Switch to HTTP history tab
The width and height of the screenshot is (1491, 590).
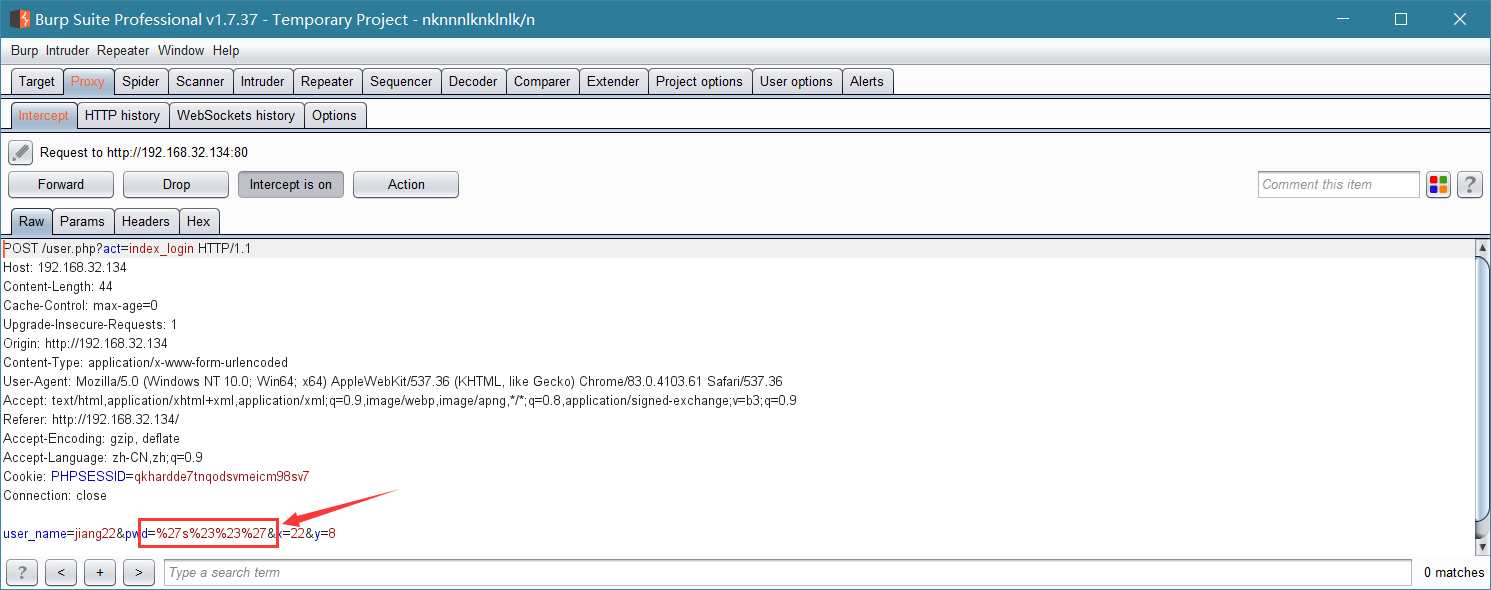pyautogui.click(x=122, y=116)
